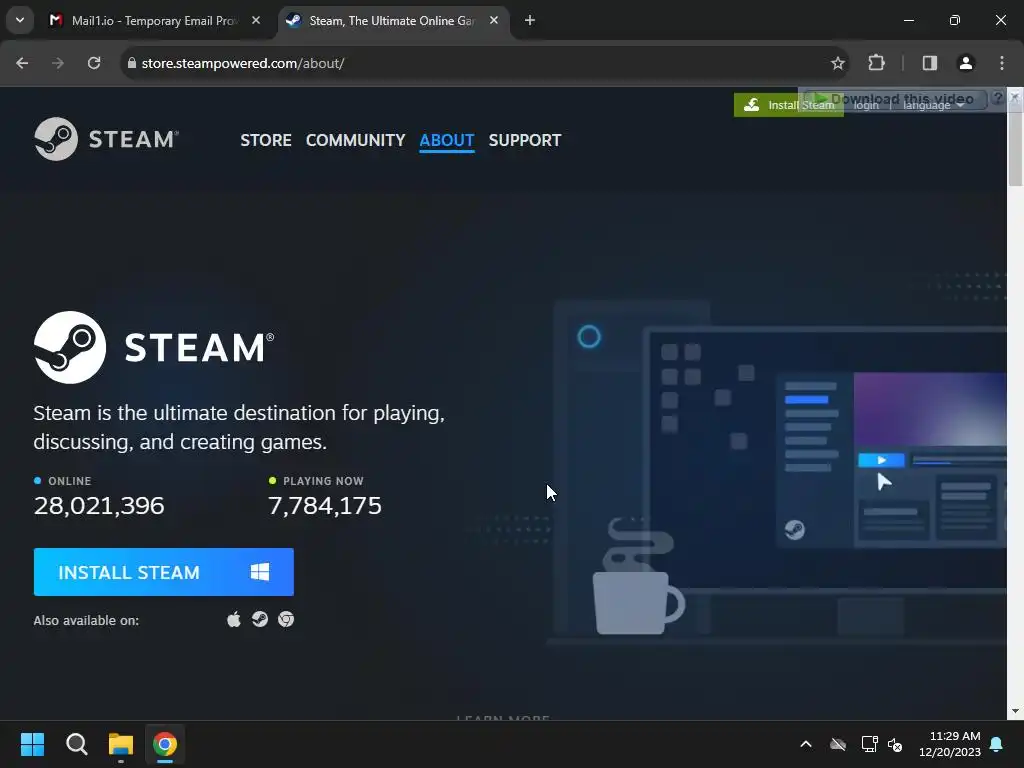Viewport: 1024px width, 768px height.
Task: Toggle the browser side panel
Action: coord(930,63)
